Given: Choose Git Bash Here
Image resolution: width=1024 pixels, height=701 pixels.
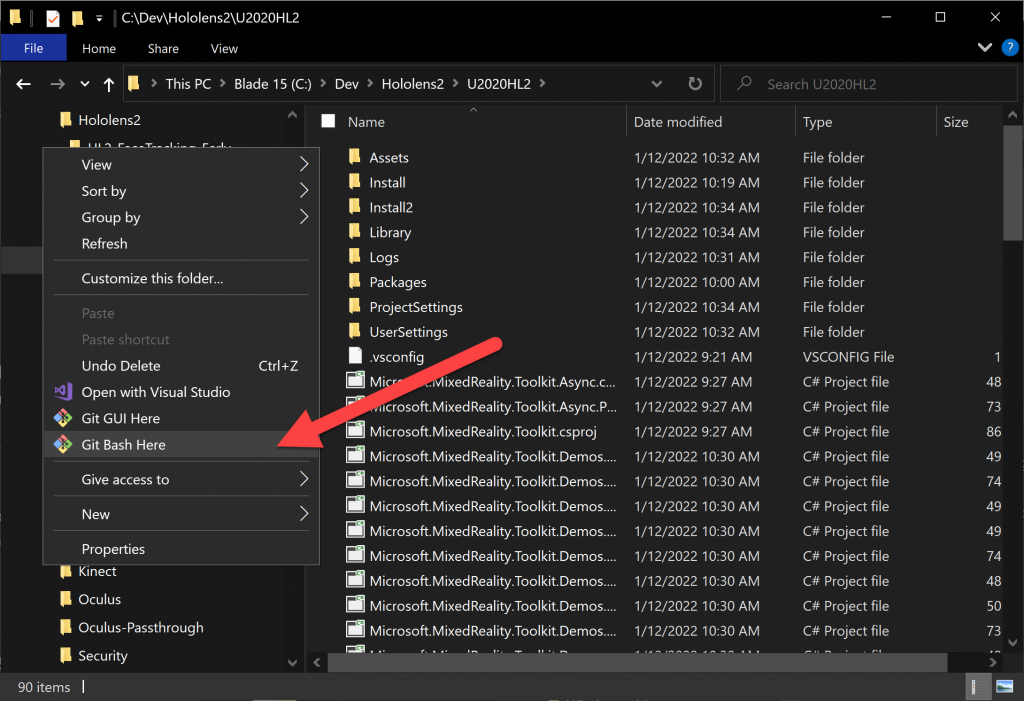Looking at the screenshot, I should click(x=181, y=444).
